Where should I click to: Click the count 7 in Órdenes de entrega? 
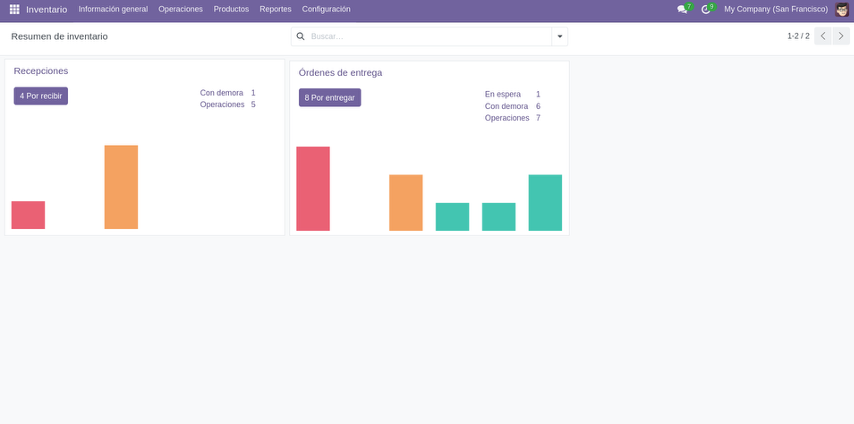pos(538,118)
